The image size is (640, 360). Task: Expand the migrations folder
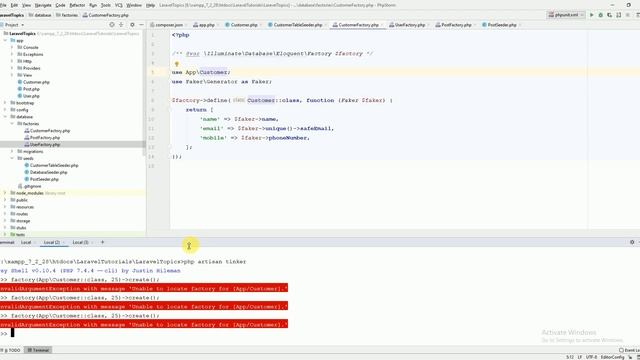click(12, 151)
